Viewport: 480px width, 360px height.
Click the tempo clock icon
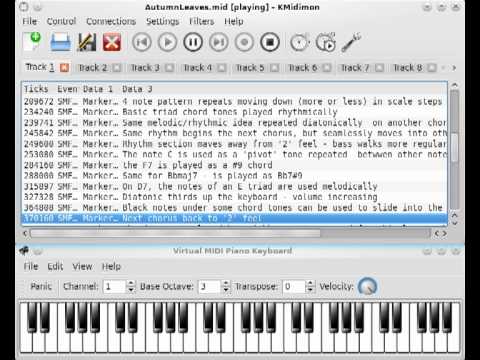tap(299, 43)
